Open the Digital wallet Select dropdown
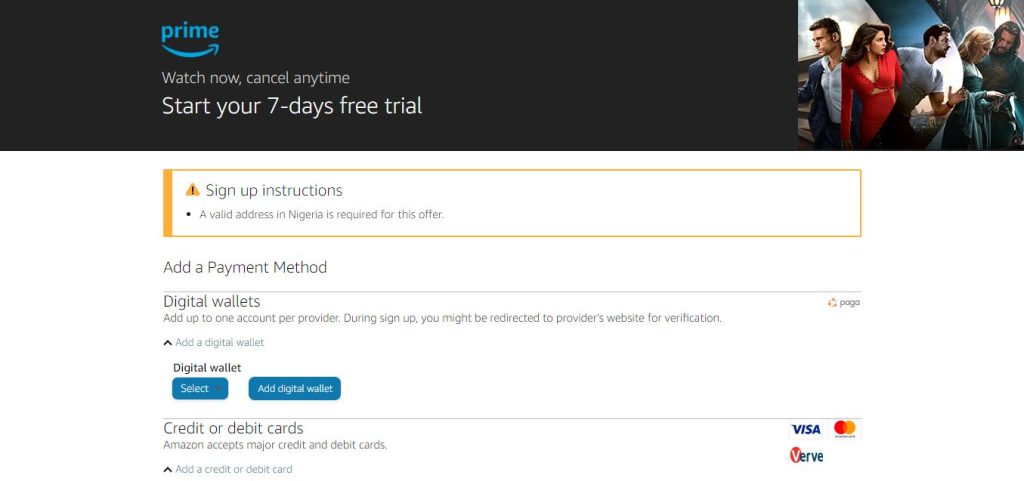1024x481 pixels. [x=200, y=388]
